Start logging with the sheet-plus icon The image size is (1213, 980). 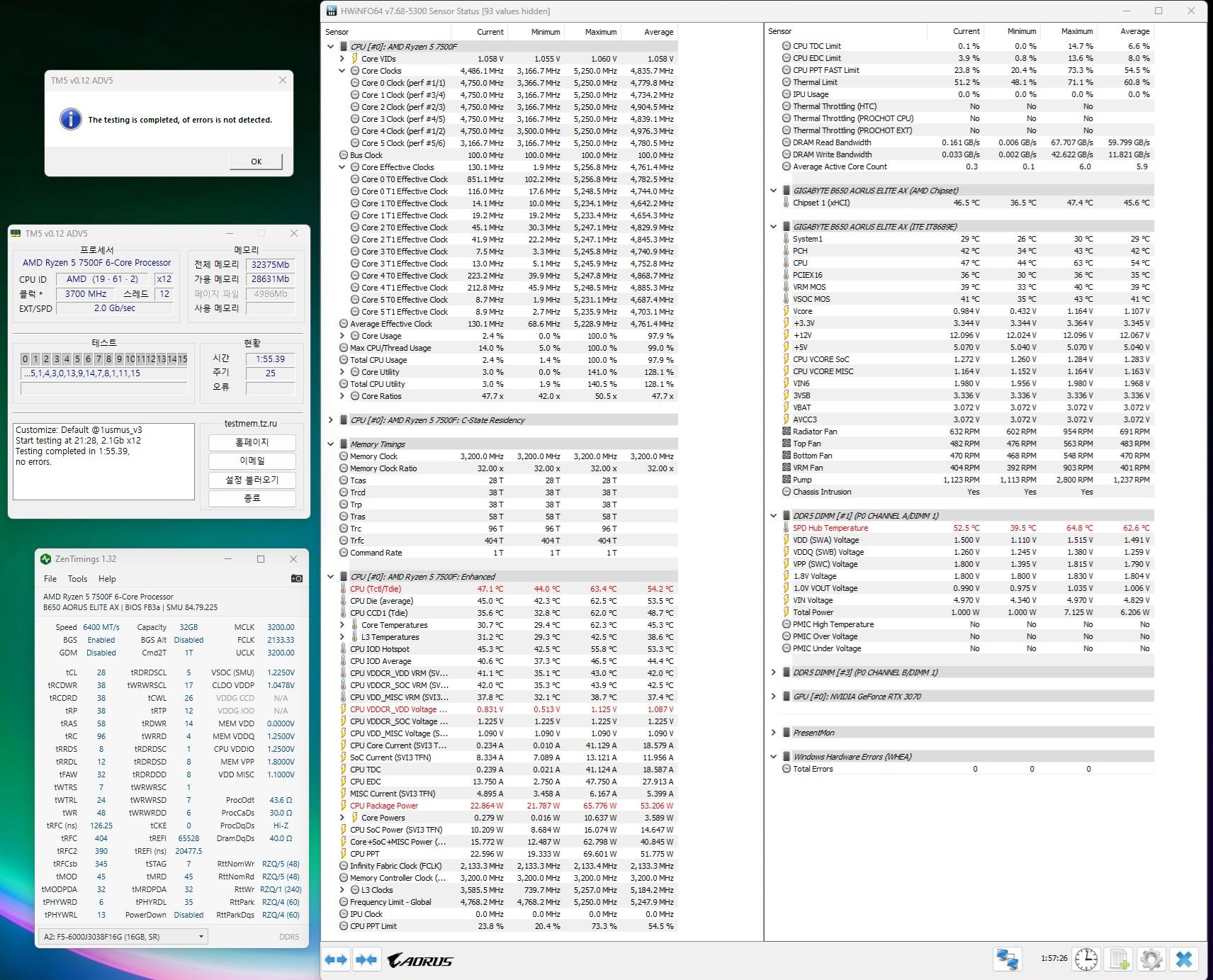[1119, 959]
